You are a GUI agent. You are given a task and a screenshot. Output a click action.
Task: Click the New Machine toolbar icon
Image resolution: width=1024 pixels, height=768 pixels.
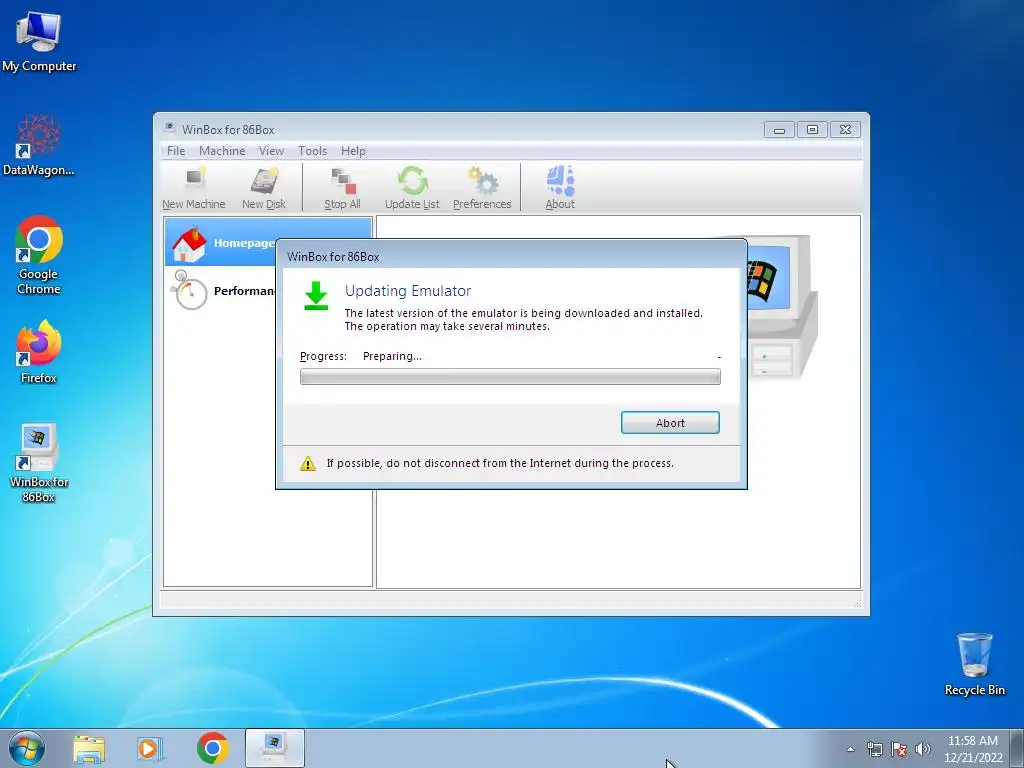193,188
